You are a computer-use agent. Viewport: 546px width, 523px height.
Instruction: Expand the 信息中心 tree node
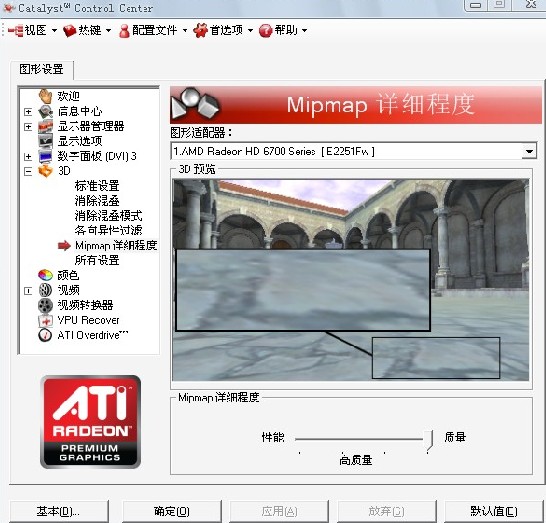pos(28,112)
